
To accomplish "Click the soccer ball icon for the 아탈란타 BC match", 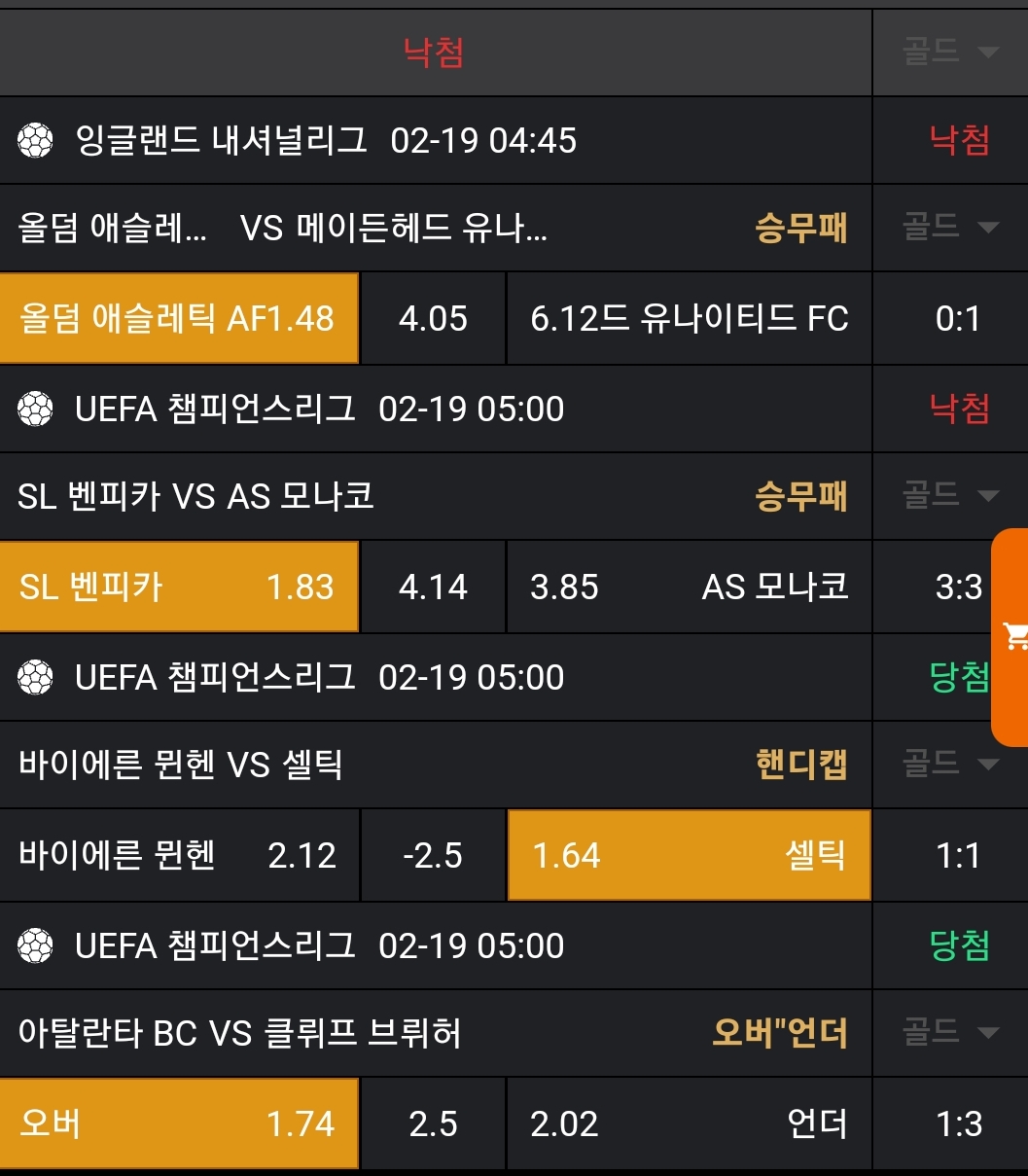I will point(34,945).
